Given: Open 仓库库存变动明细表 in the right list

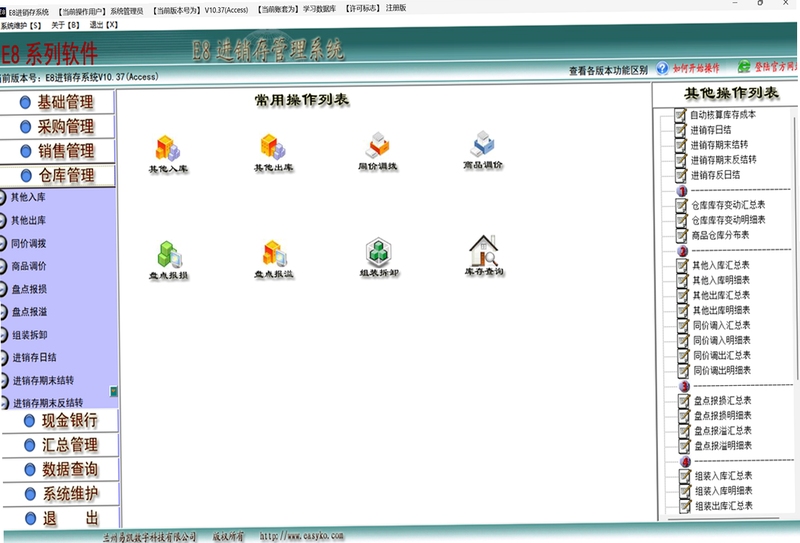Looking at the screenshot, I should 729,220.
